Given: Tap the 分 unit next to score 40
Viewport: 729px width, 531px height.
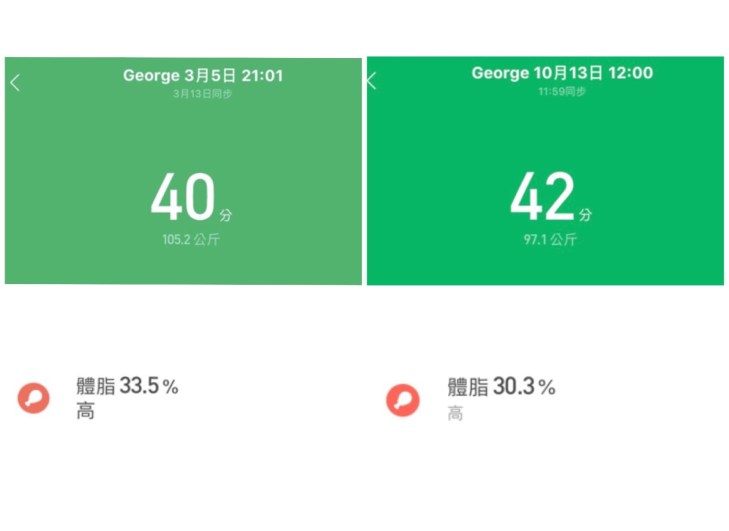Looking at the screenshot, I should click(227, 215).
